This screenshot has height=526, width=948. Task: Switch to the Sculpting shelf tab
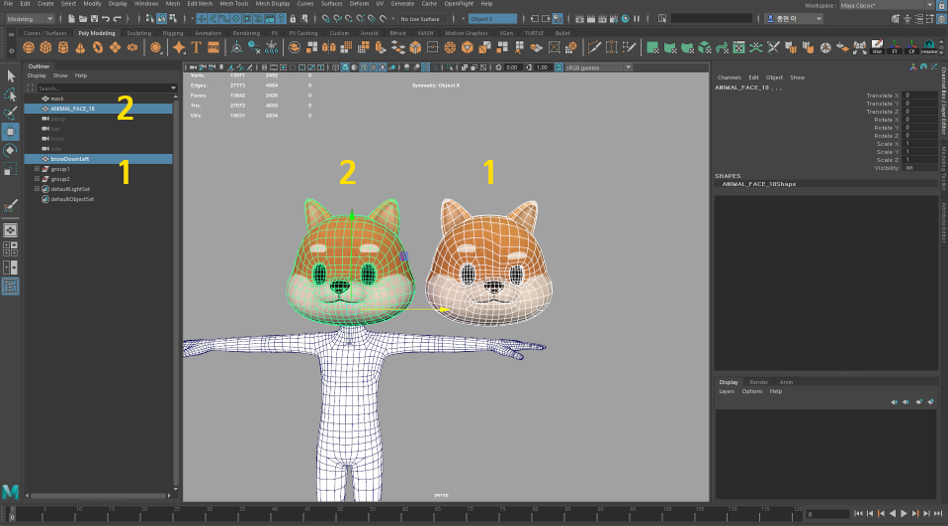pyautogui.click(x=139, y=33)
